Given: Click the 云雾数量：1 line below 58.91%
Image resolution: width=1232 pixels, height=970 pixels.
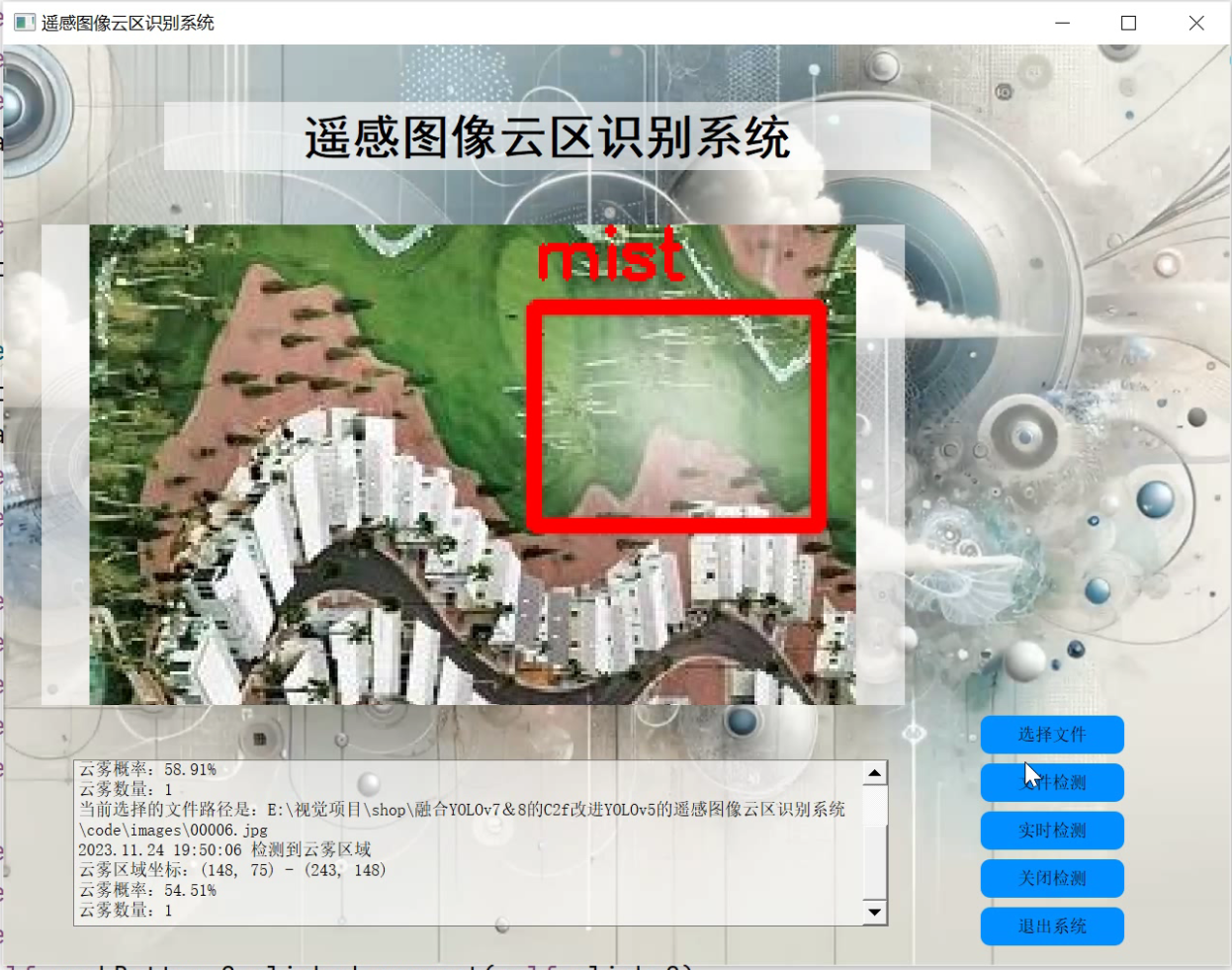Looking at the screenshot, I should pos(126,790).
